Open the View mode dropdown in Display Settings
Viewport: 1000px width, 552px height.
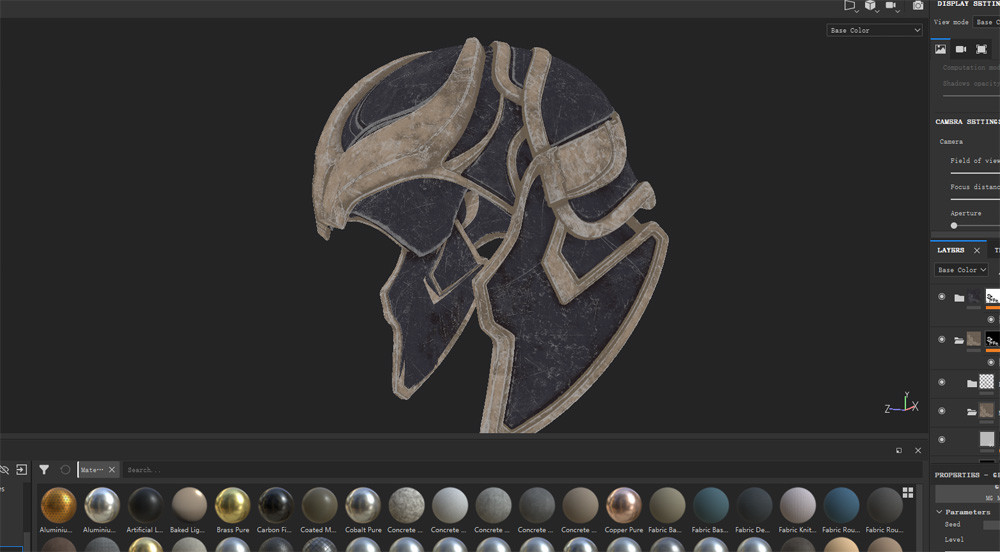986,22
